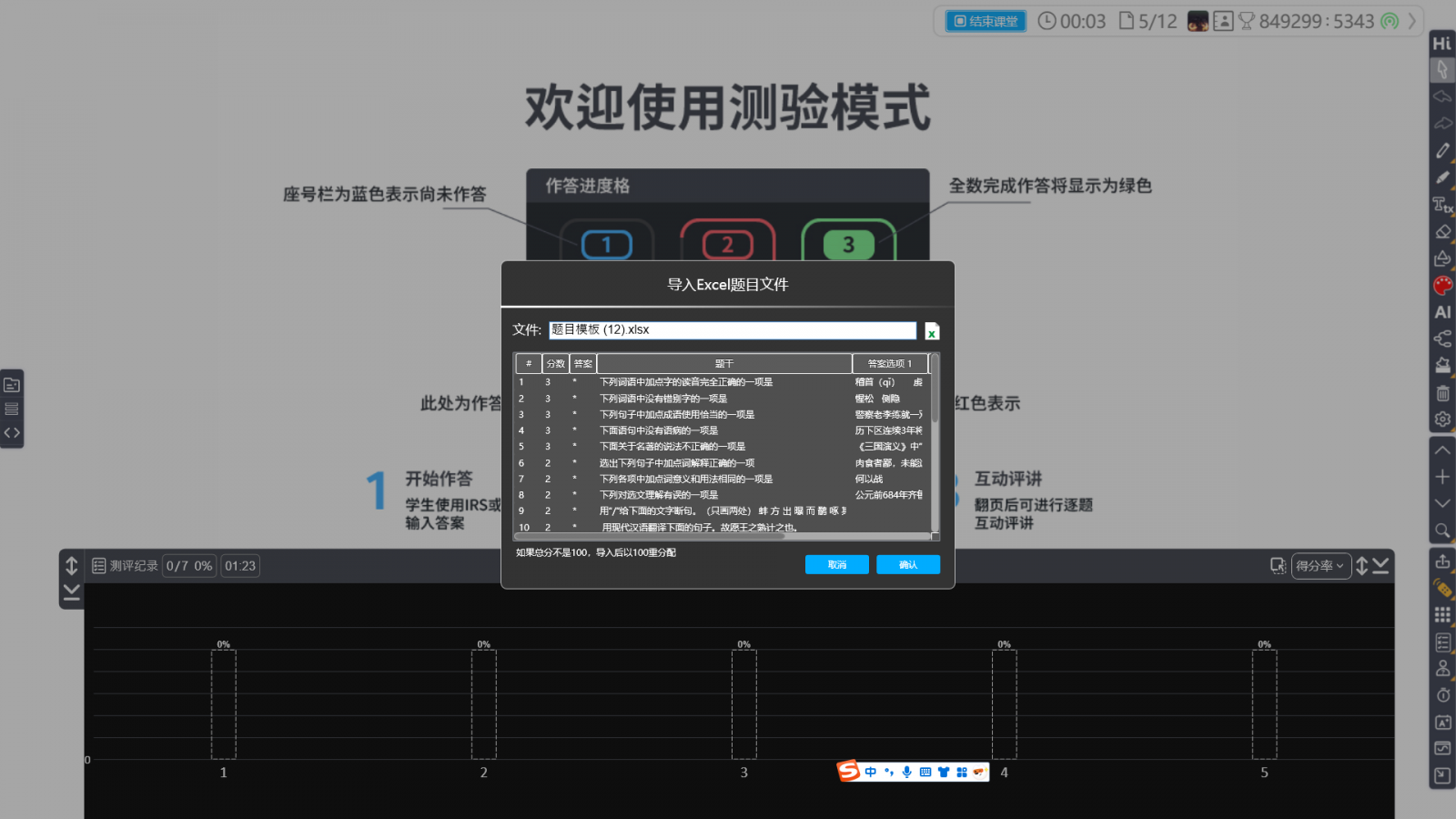The width and height of the screenshot is (1456, 819).
Task: Select the eraser tool
Action: point(1442,232)
